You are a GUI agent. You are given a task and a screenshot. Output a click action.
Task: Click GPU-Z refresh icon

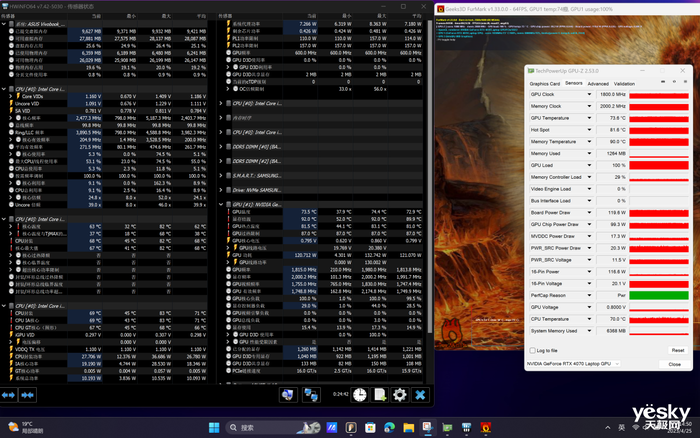coord(674,82)
